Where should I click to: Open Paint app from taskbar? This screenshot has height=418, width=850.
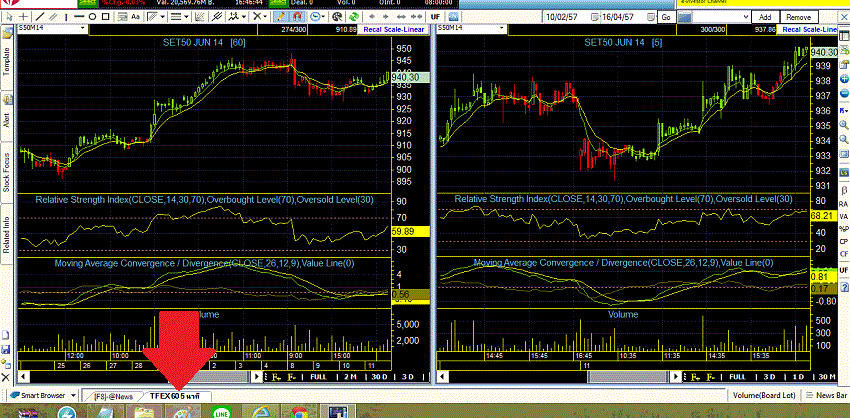point(182,413)
